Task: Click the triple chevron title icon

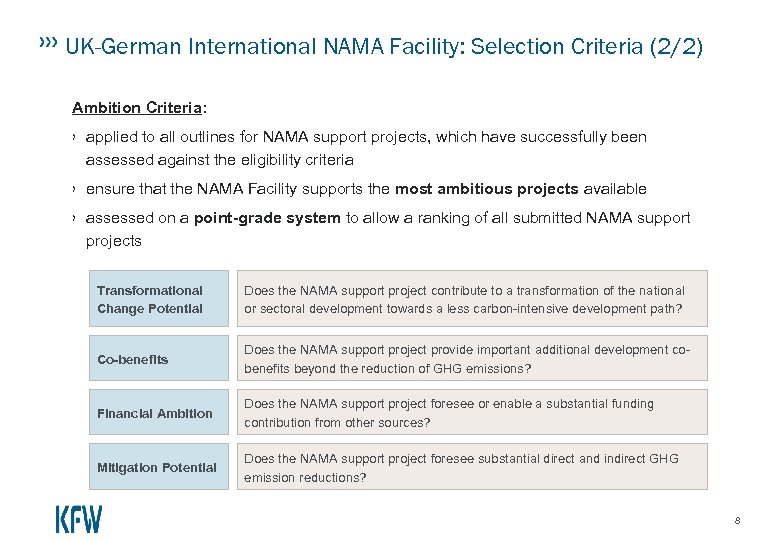Action: (47, 43)
